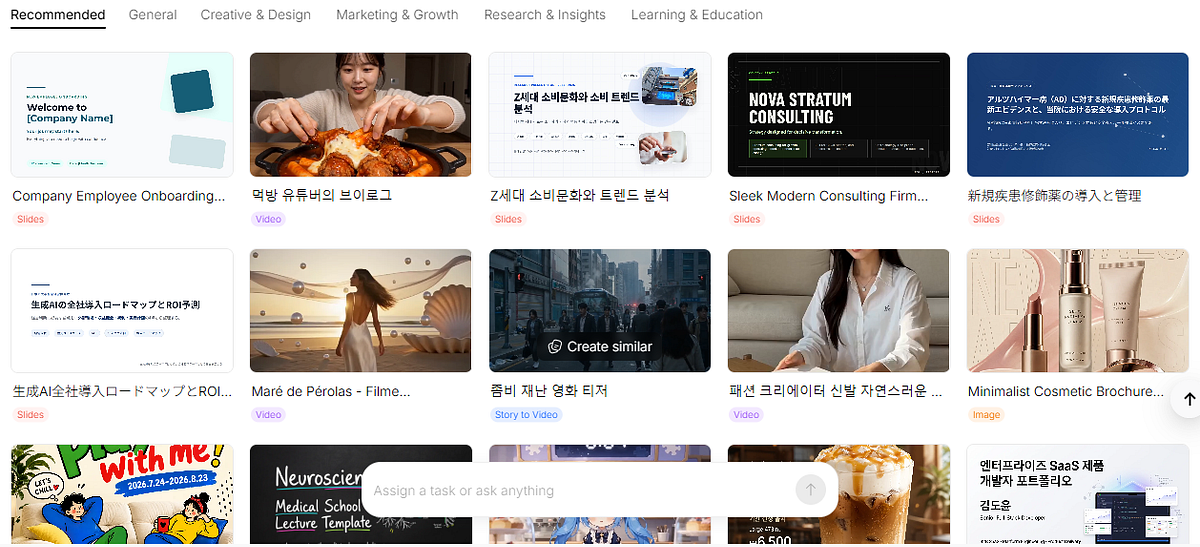
Task: Click the 'Z세대 소비문화와 트렌드 분석' title text
Action: (x=580, y=196)
